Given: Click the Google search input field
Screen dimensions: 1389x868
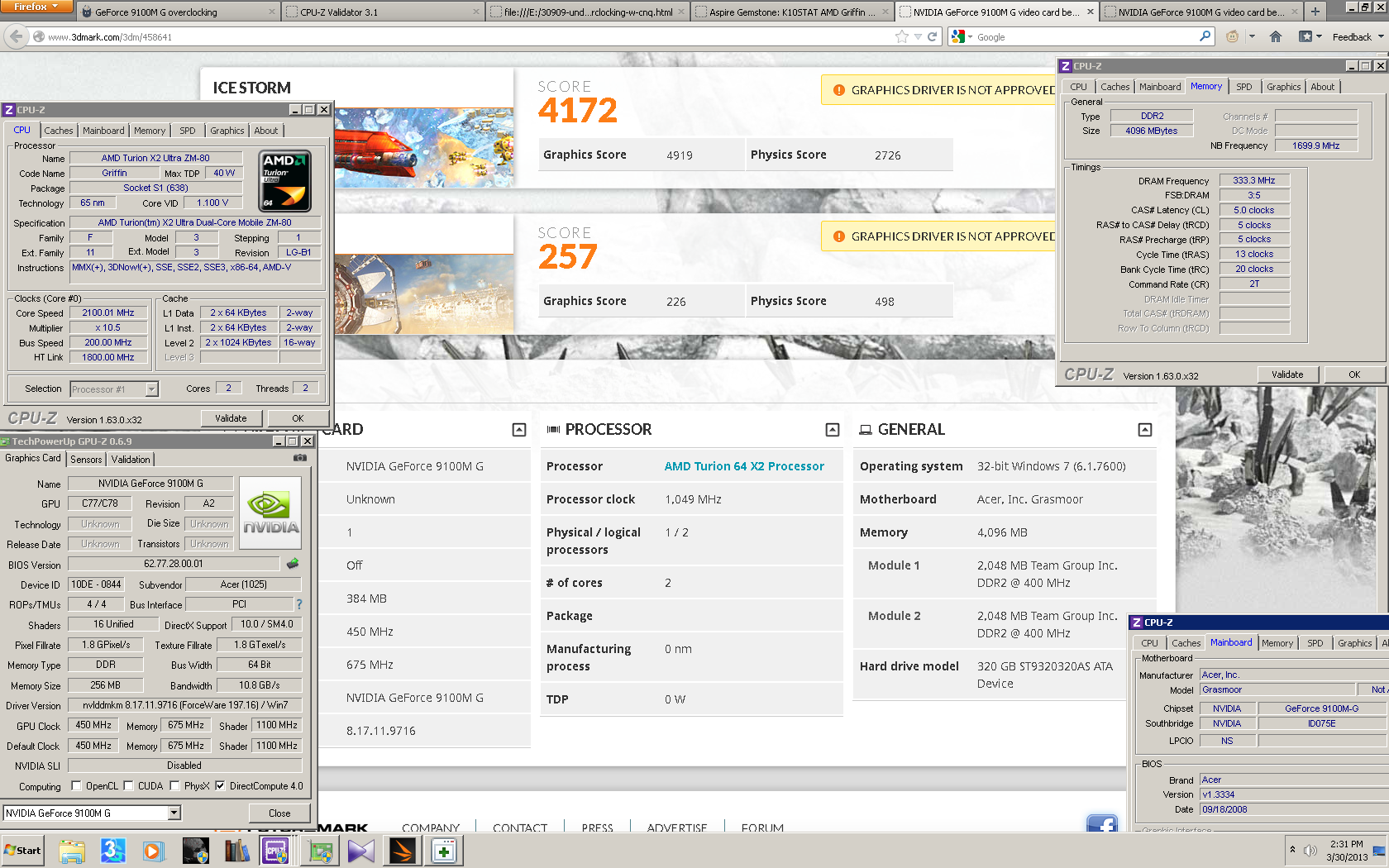Looking at the screenshot, I should click(x=1086, y=36).
